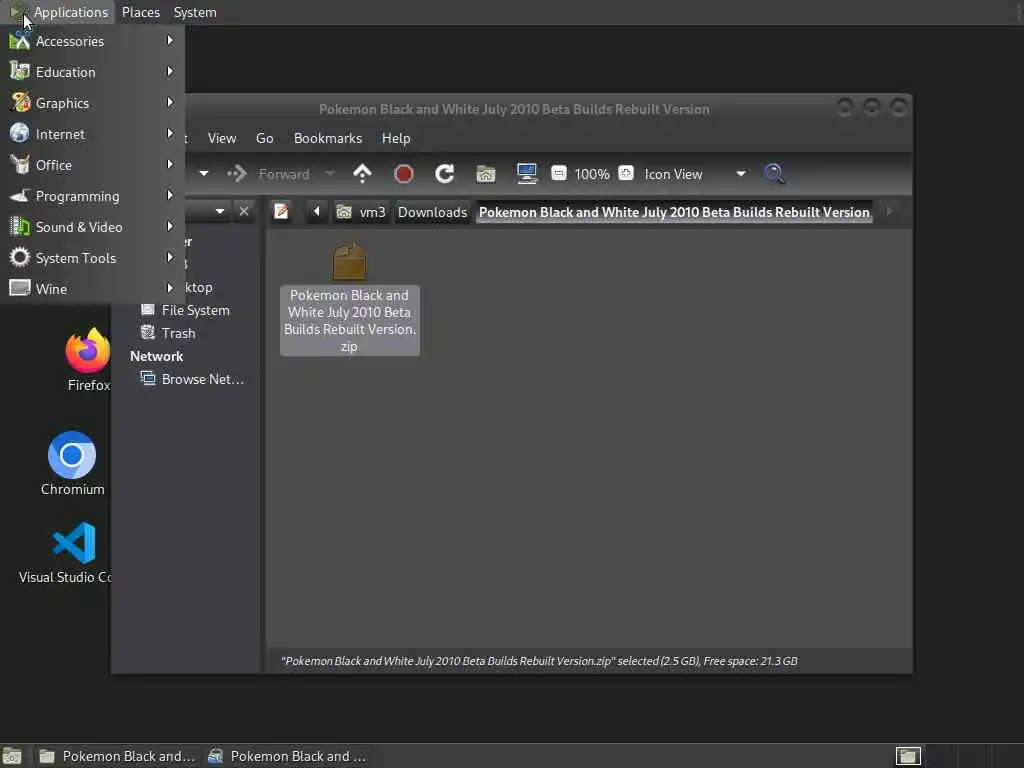Click the Reload icon

pyautogui.click(x=445, y=174)
